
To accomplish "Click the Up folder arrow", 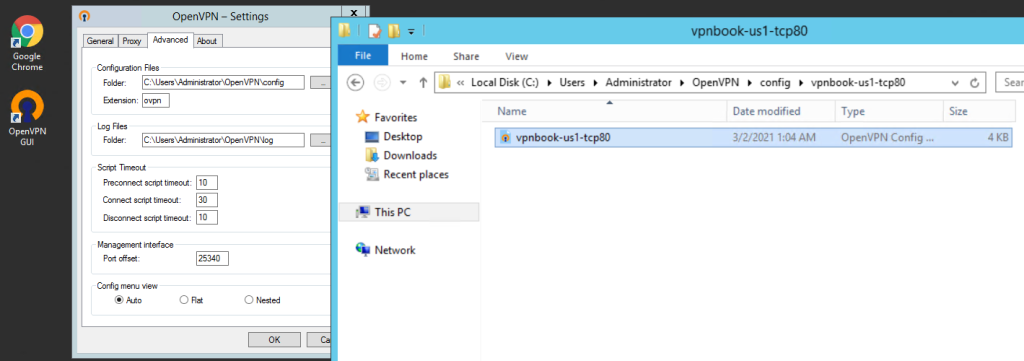I will pyautogui.click(x=423, y=83).
